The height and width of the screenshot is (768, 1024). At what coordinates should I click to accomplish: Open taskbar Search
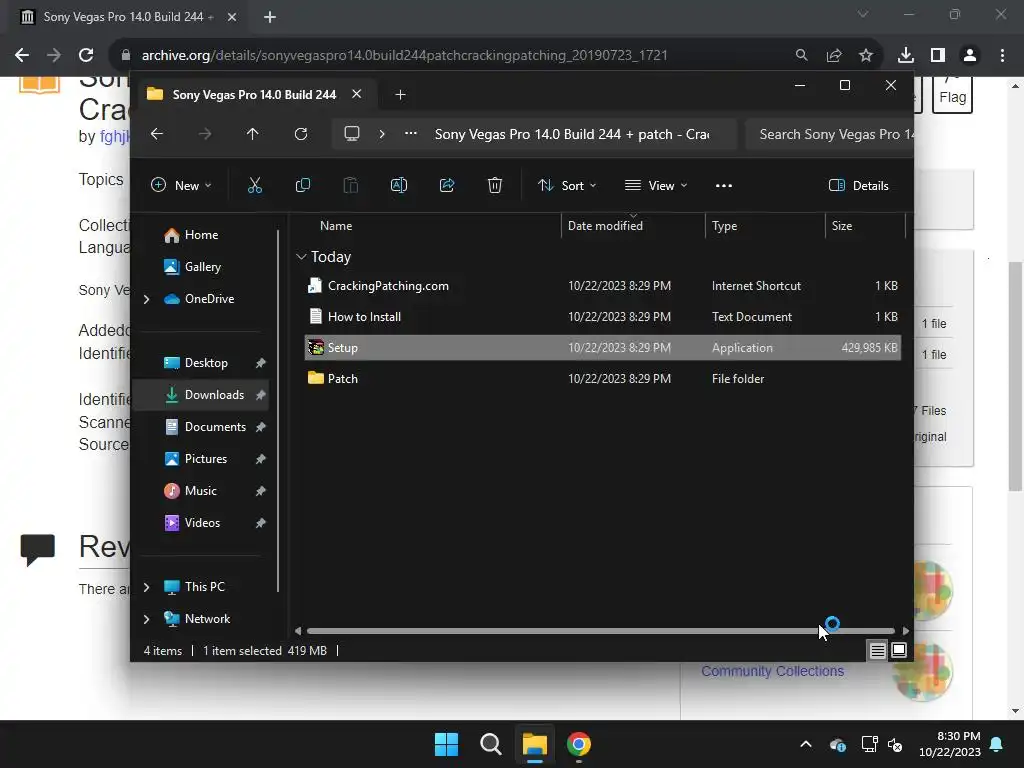click(490, 744)
